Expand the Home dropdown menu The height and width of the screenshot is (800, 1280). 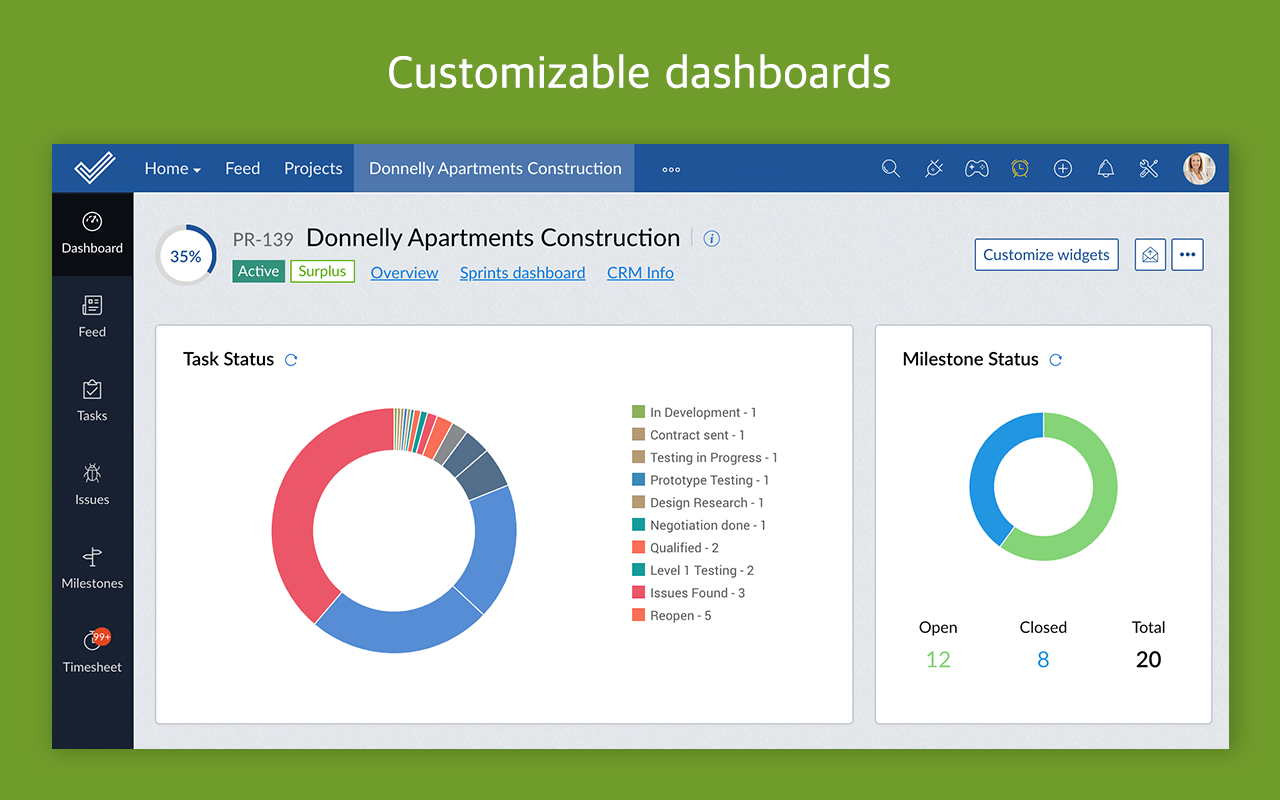(x=172, y=169)
